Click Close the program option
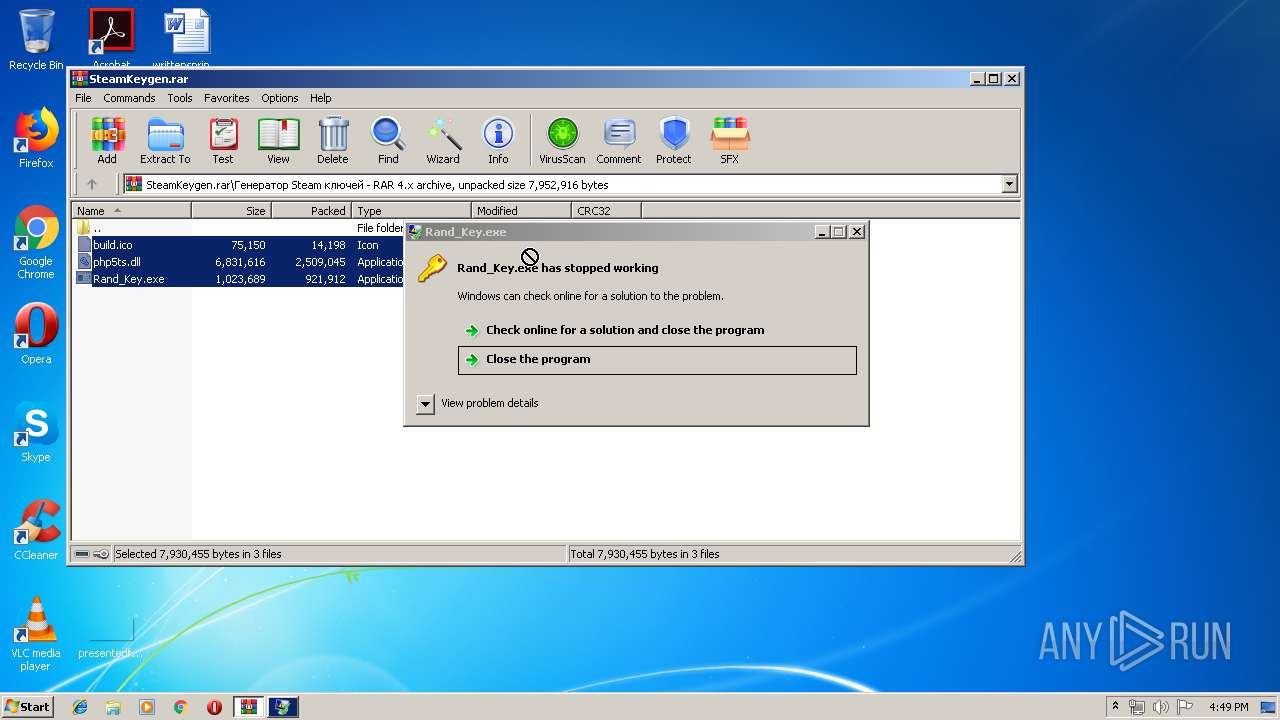Screen dimensions: 1280x720 pyautogui.click(x=657, y=360)
